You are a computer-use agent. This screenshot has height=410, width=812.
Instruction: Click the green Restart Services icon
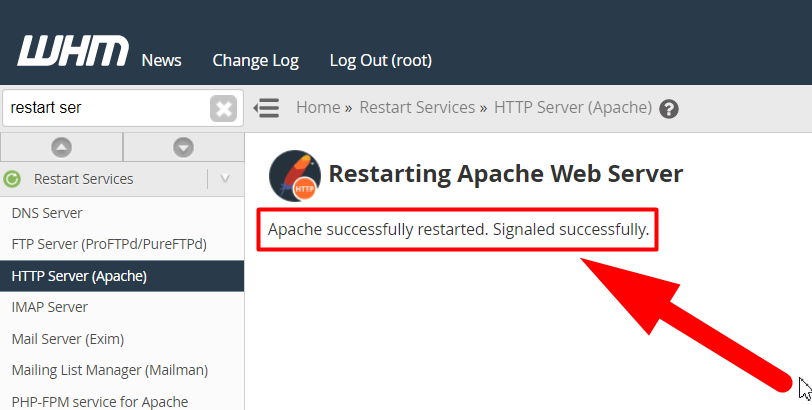(x=12, y=179)
